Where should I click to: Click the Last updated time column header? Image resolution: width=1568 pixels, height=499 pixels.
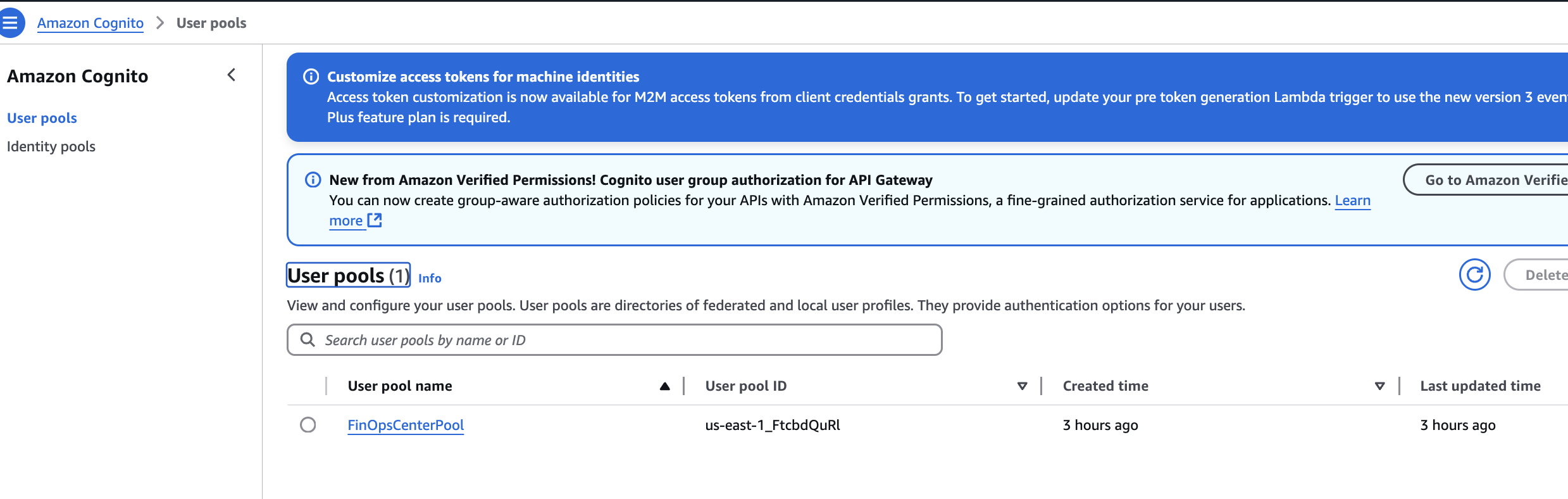click(1479, 386)
